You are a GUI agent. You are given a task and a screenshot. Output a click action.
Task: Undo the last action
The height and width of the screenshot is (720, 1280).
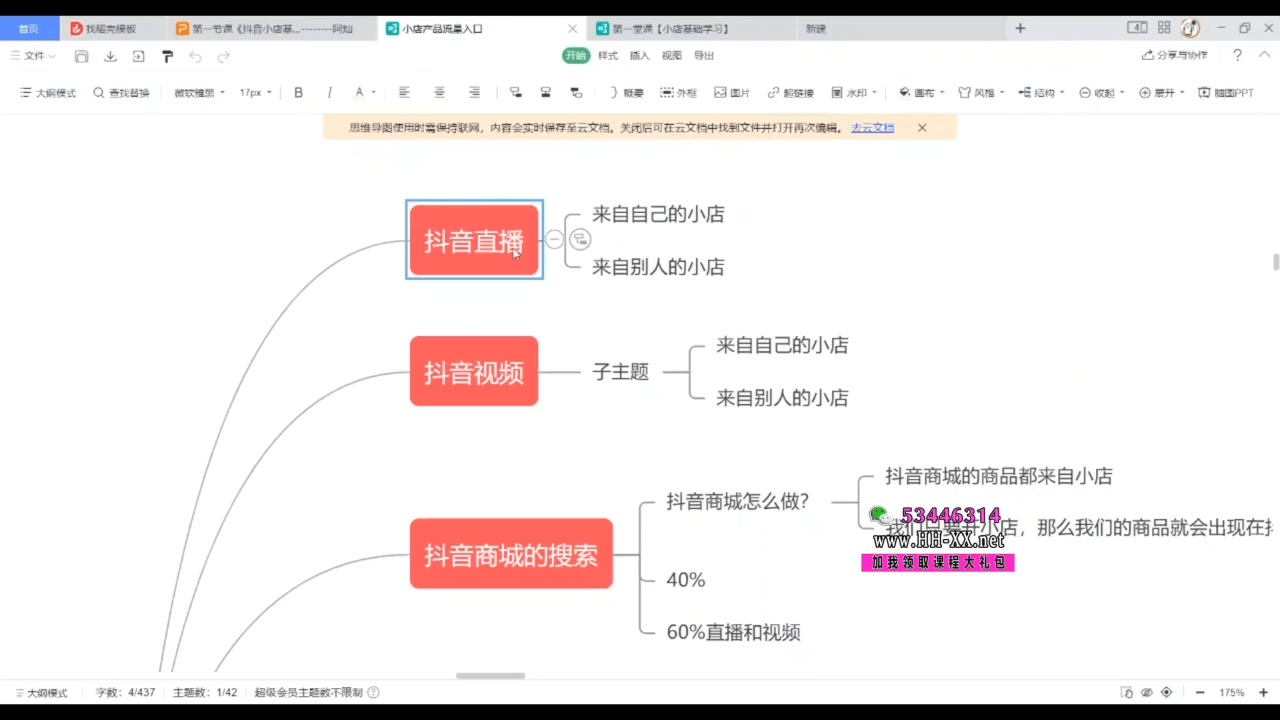[x=195, y=56]
